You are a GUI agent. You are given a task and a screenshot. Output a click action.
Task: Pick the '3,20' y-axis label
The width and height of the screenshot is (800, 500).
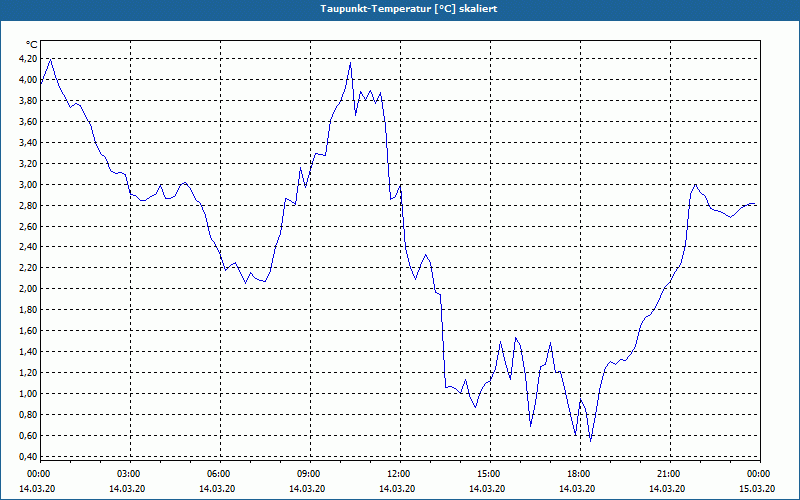click(28, 163)
